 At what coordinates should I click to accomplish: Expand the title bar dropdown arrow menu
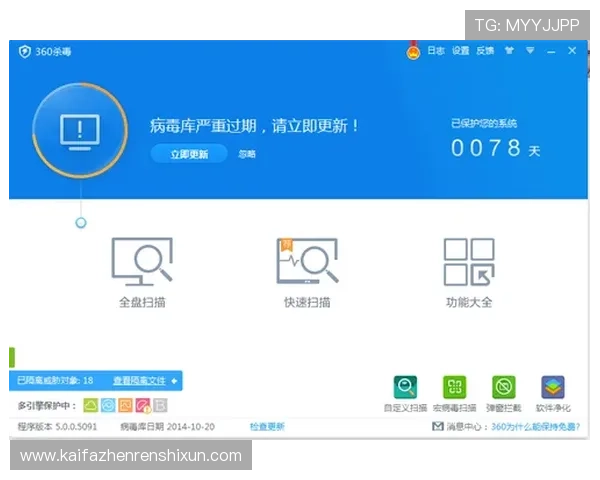[x=530, y=51]
